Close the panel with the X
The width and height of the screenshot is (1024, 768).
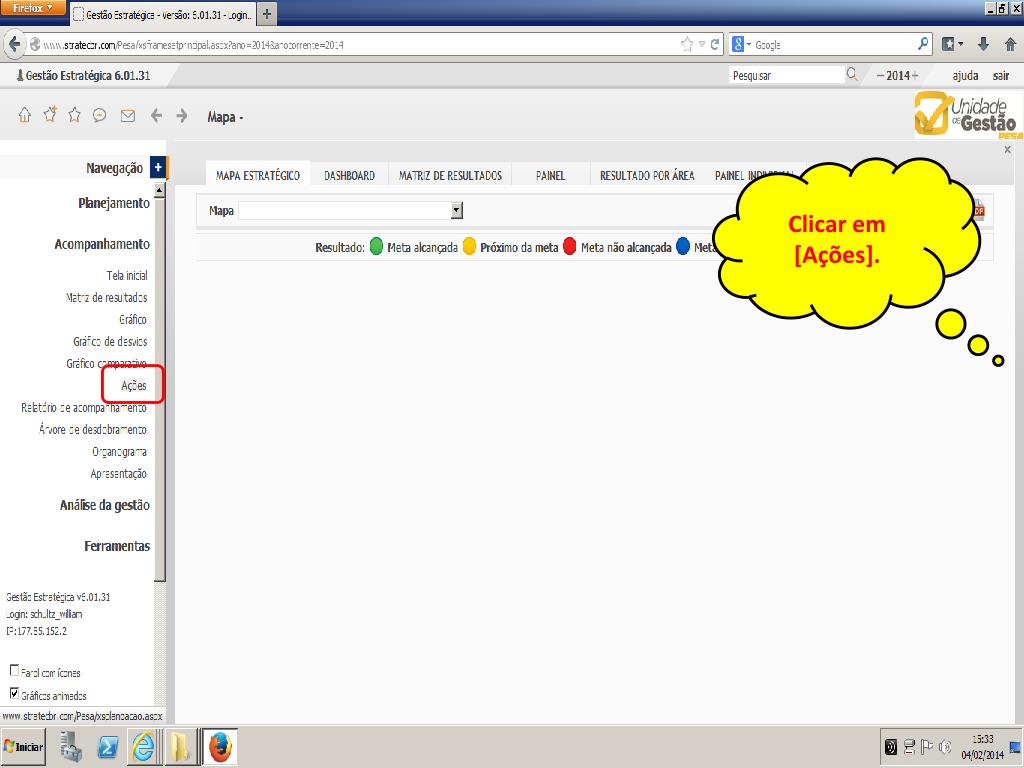coord(1007,150)
